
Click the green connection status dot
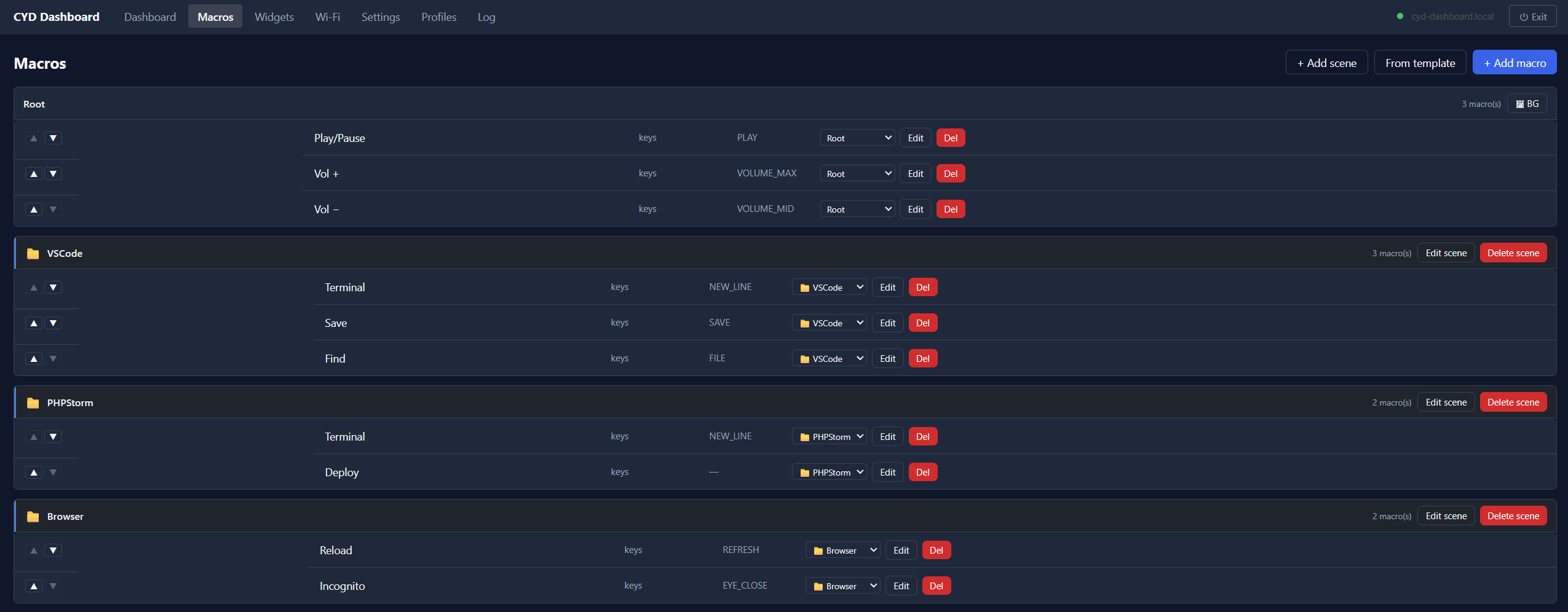coord(1400,17)
